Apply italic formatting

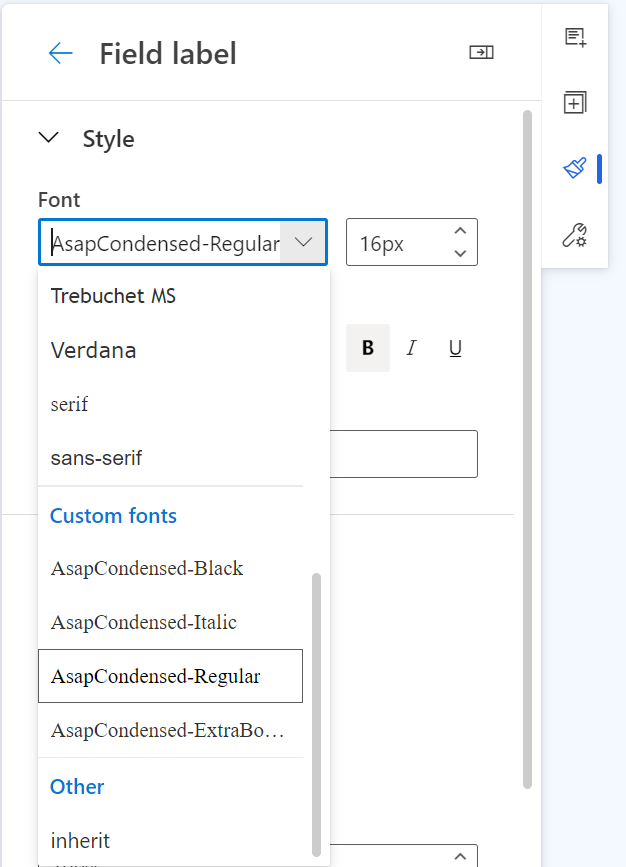(x=411, y=348)
